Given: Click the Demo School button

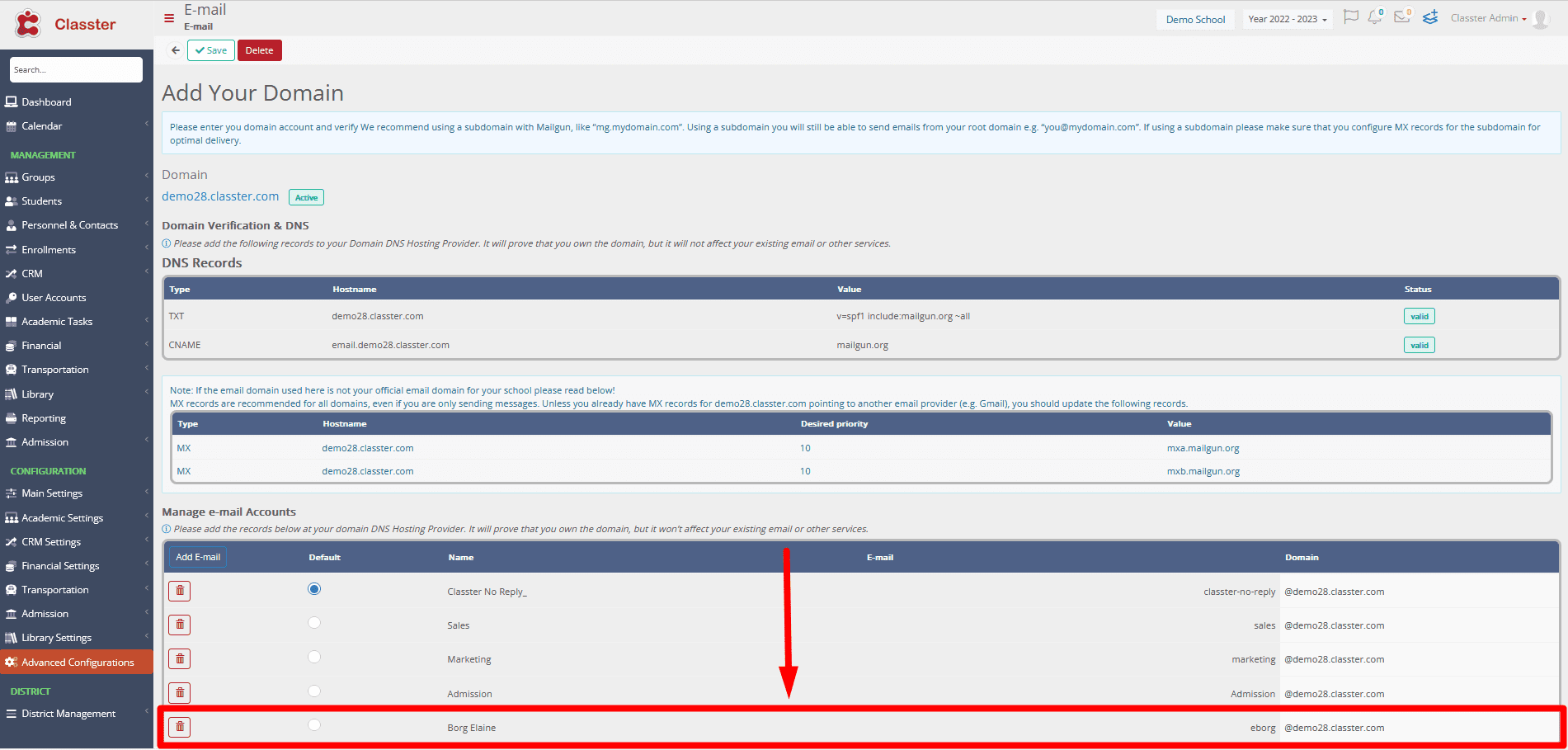Looking at the screenshot, I should [x=1195, y=19].
